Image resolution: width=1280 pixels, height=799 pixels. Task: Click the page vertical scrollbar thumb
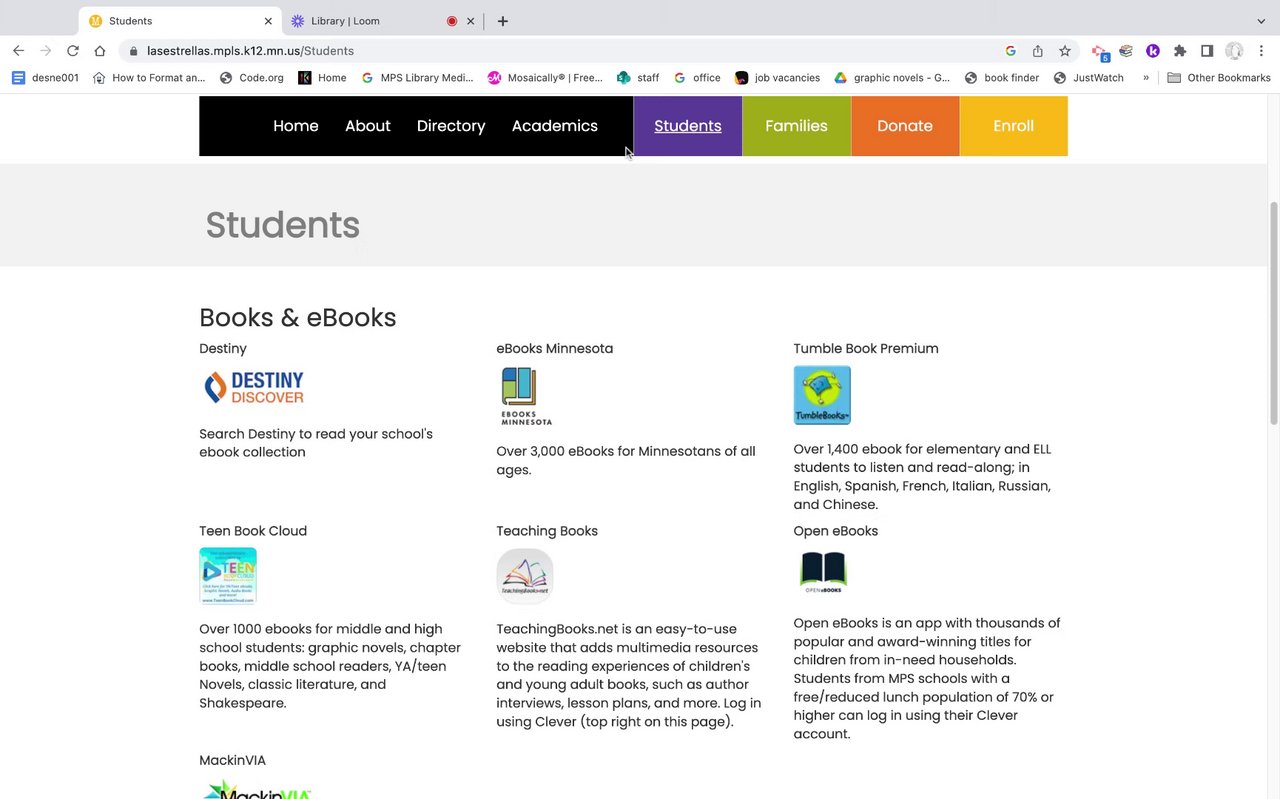(x=1273, y=313)
